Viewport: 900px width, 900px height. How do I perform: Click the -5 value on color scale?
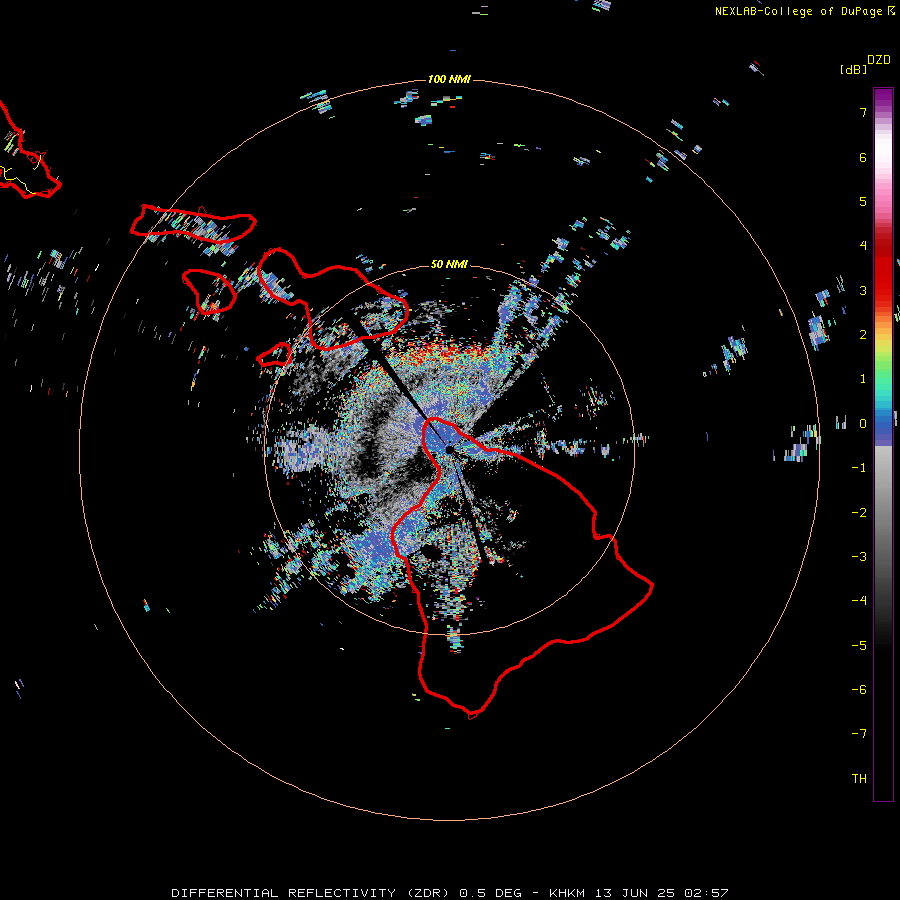click(x=859, y=646)
